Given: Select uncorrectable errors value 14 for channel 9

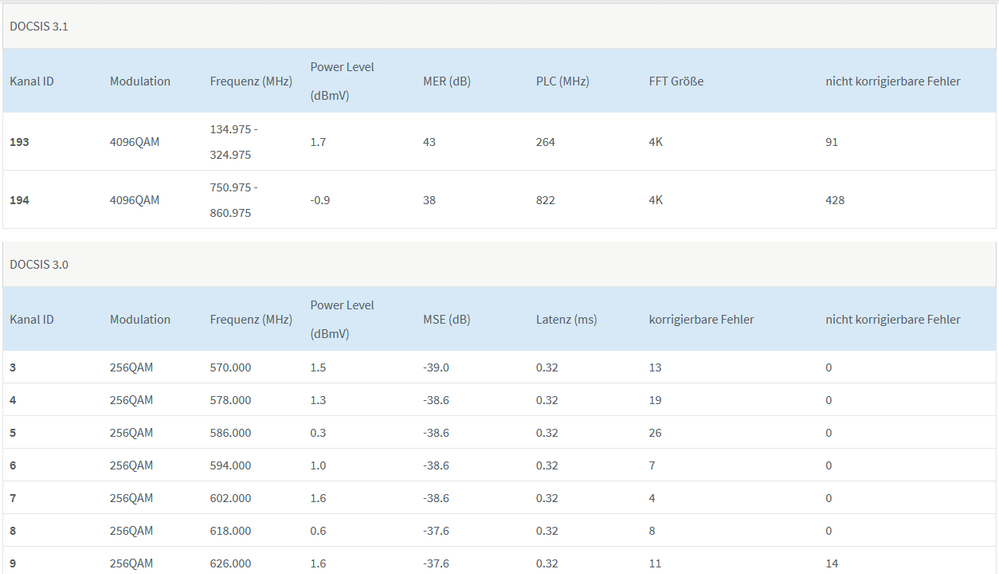Looking at the screenshot, I should click(831, 564).
